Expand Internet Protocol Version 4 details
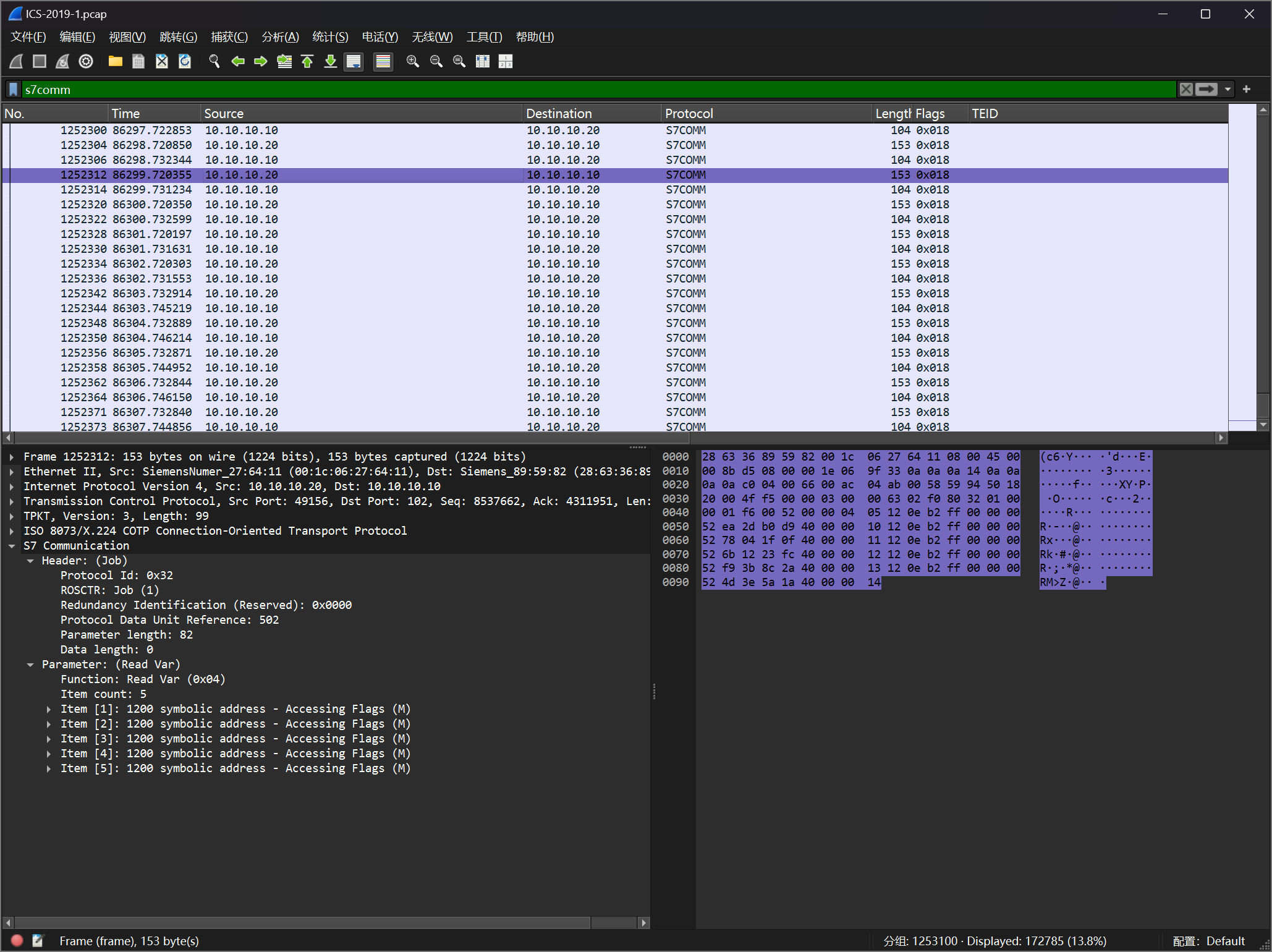 [x=12, y=487]
